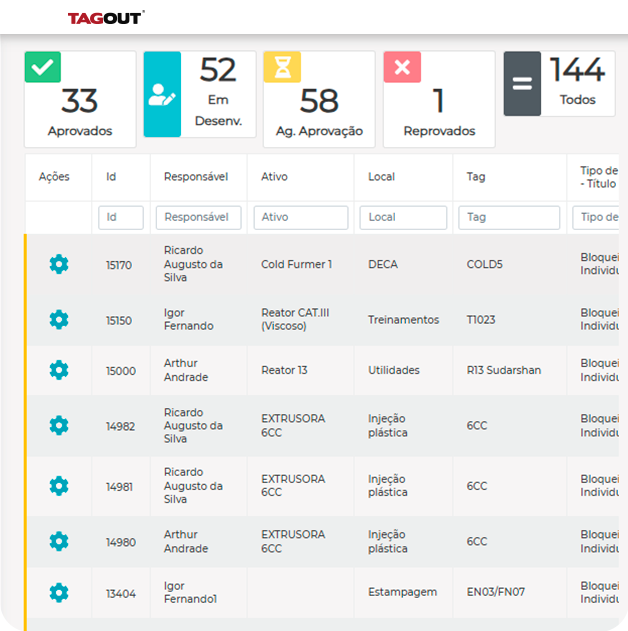Click the yellow hourglass Ag. Aprovação icon
This screenshot has width=628, height=631.
click(282, 67)
